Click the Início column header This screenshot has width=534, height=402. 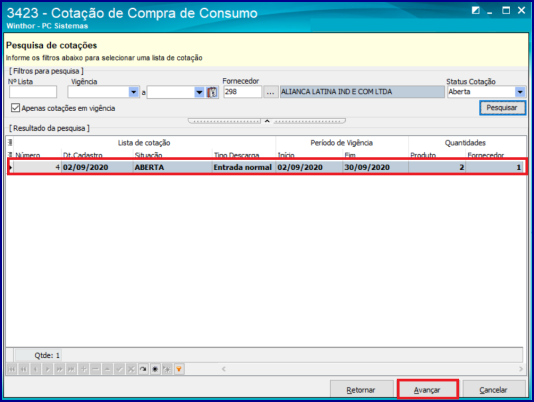click(309, 155)
